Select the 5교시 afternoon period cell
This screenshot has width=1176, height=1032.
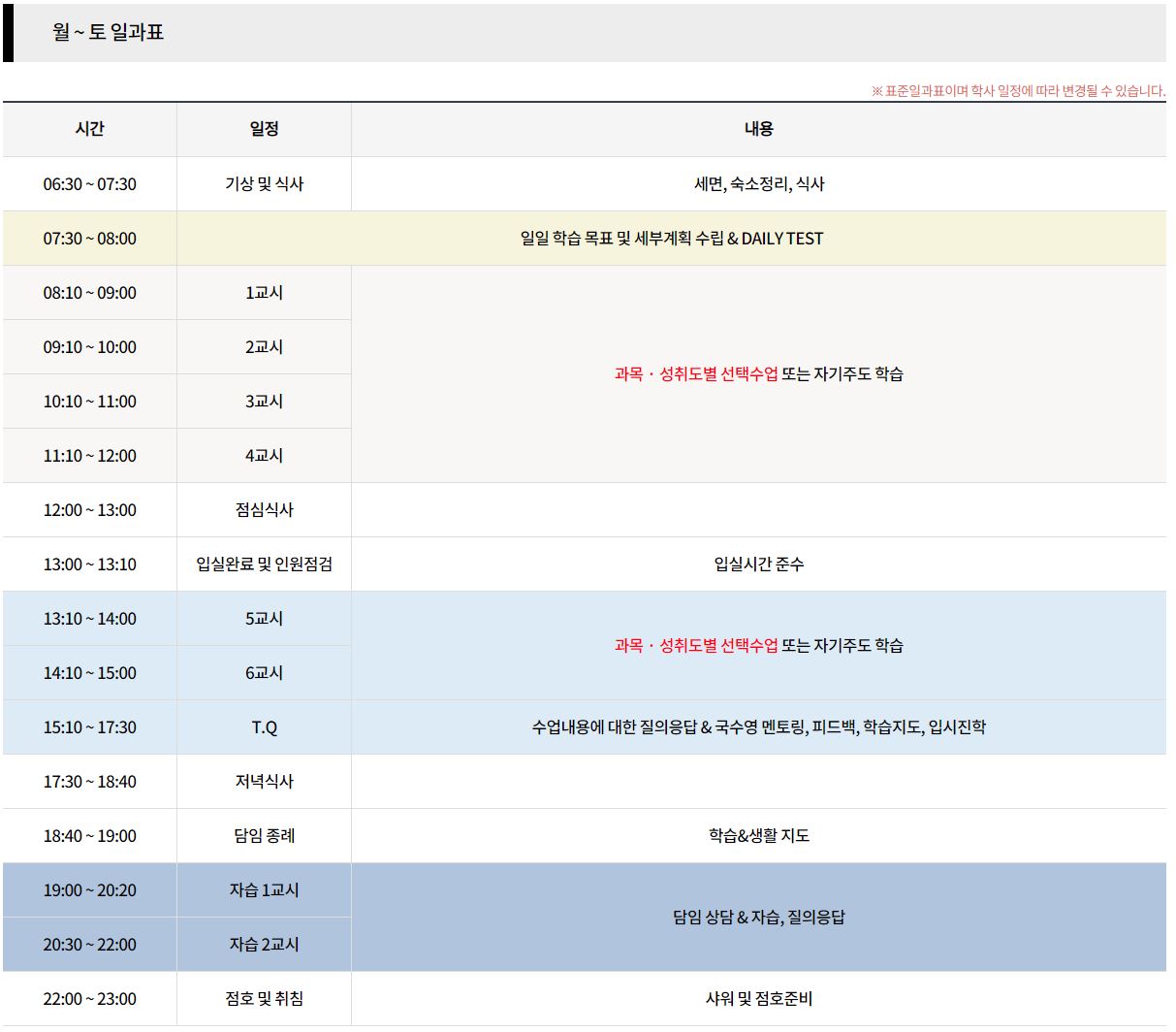tap(264, 618)
